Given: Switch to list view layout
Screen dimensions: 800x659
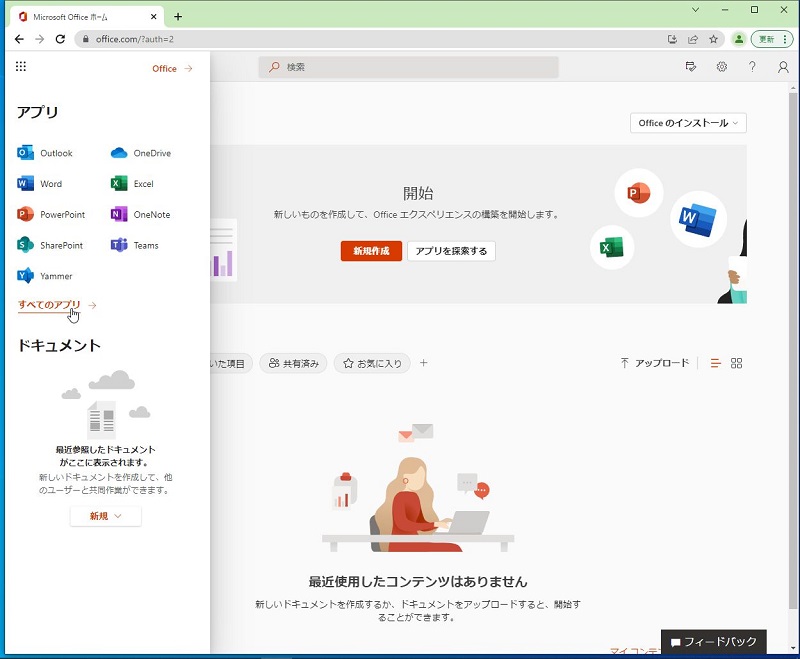Looking at the screenshot, I should 716,363.
